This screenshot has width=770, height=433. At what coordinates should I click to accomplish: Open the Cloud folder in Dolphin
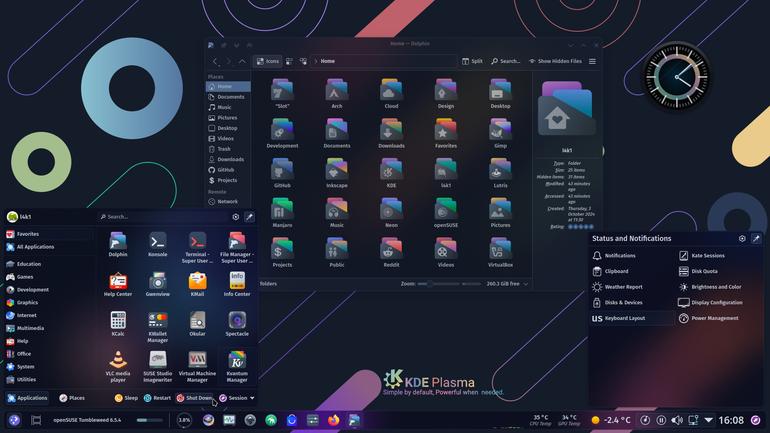(391, 93)
